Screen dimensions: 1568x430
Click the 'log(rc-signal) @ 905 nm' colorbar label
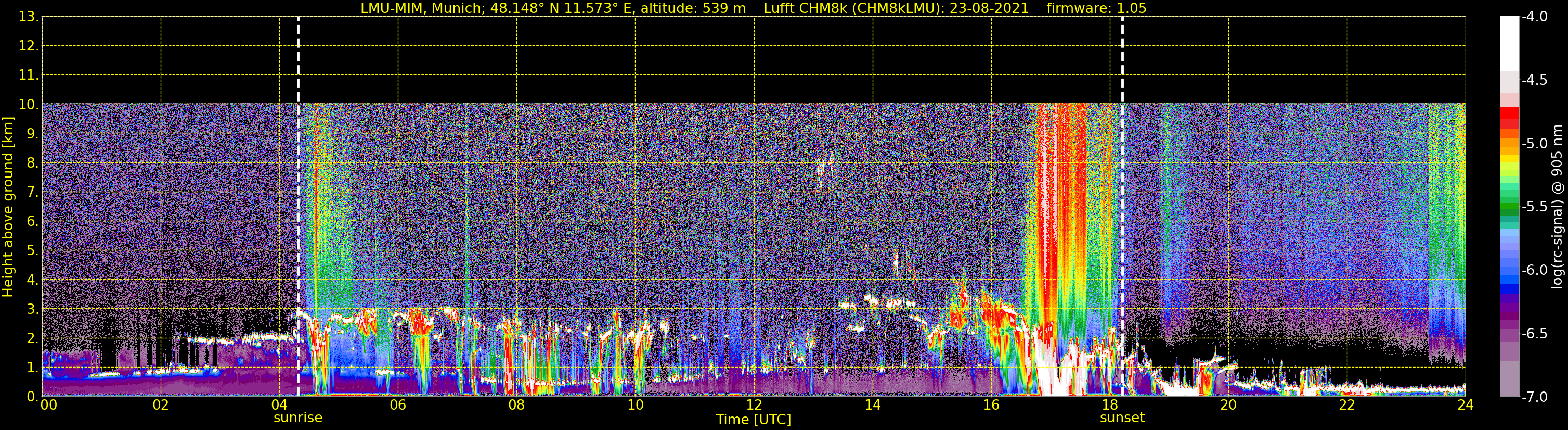[x=1557, y=207]
